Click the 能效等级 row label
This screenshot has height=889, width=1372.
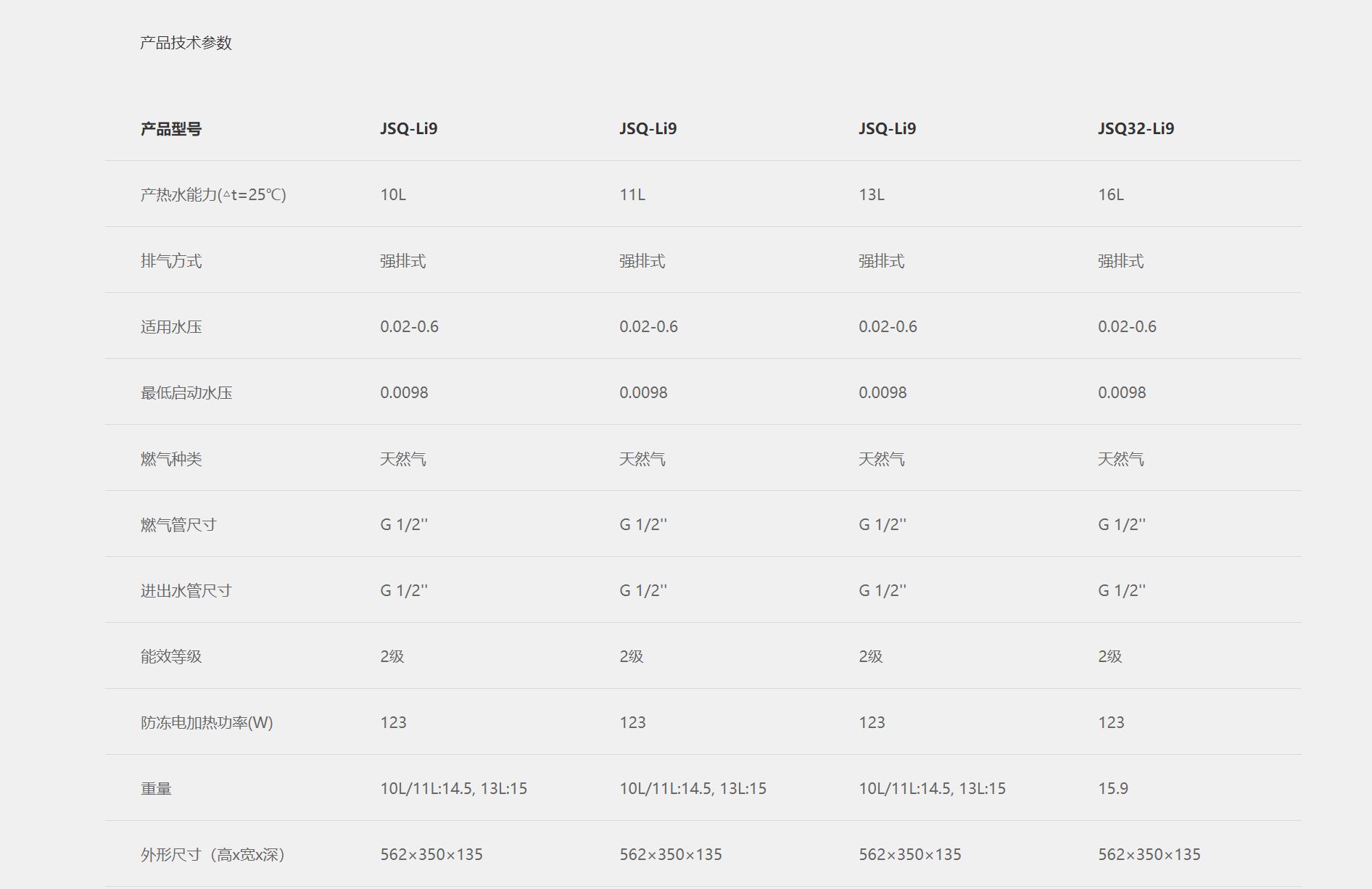coord(171,657)
